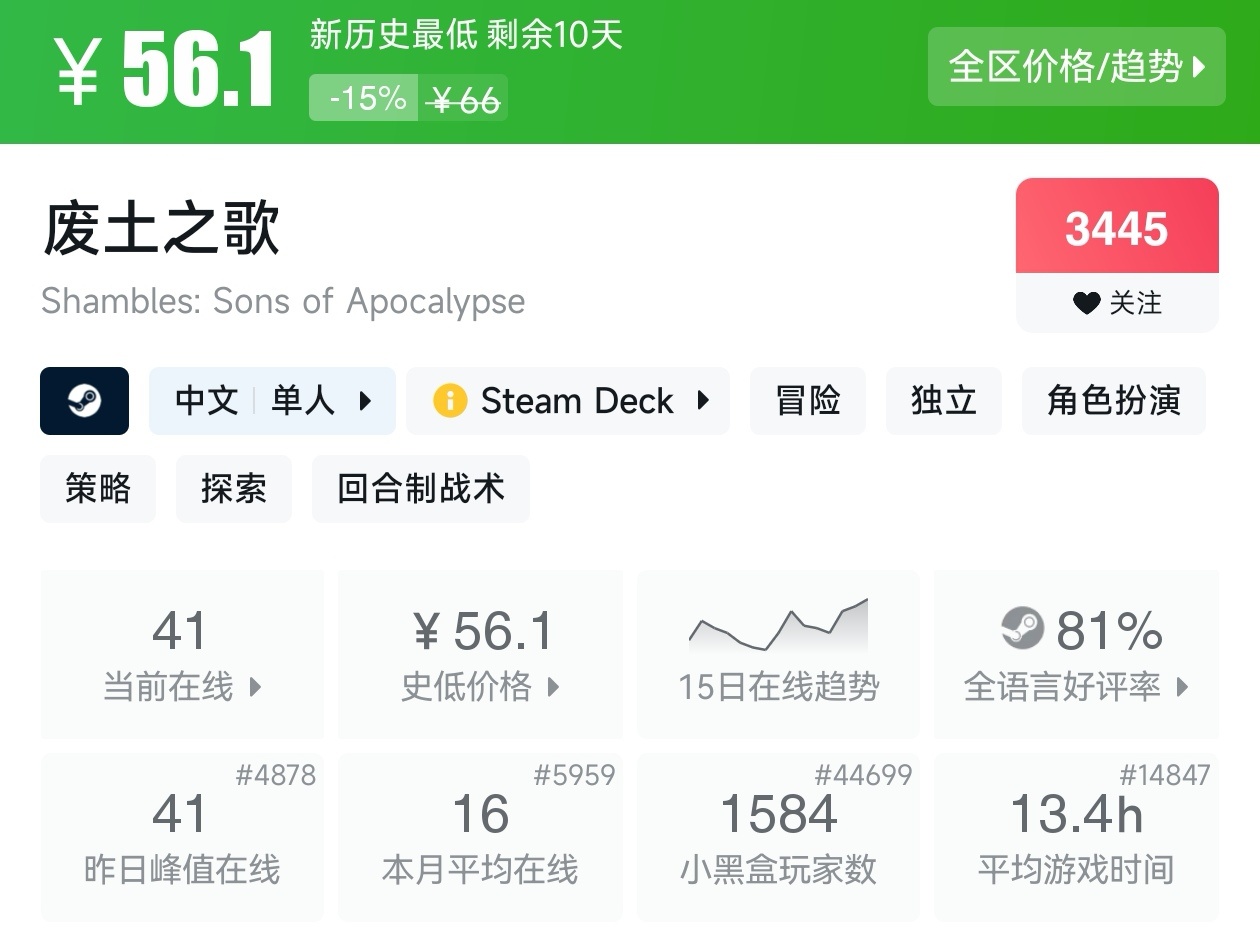Click the yellow Steam Deck info icon
Viewport: 1260px width, 943px height.
click(x=450, y=401)
